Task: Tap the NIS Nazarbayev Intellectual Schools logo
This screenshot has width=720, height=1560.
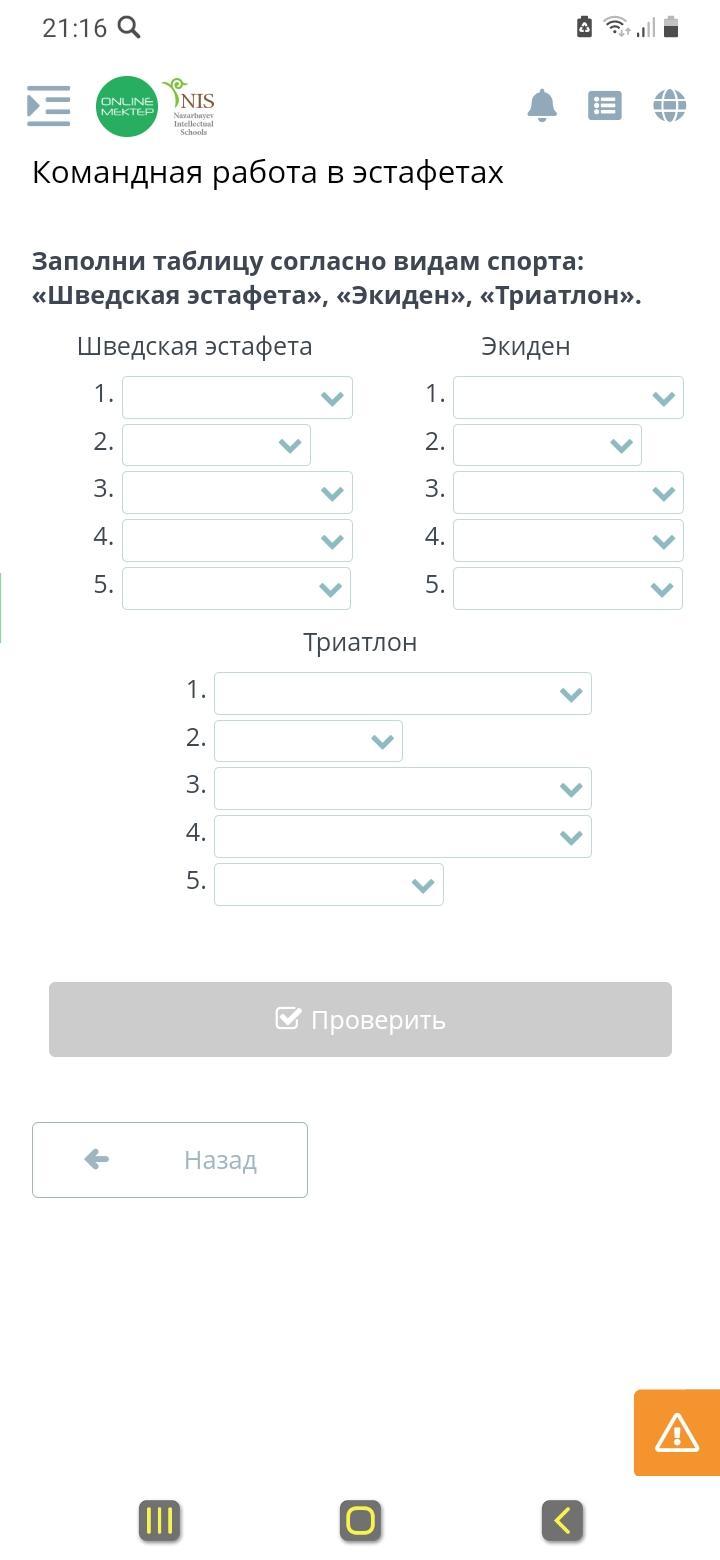Action: pos(191,106)
